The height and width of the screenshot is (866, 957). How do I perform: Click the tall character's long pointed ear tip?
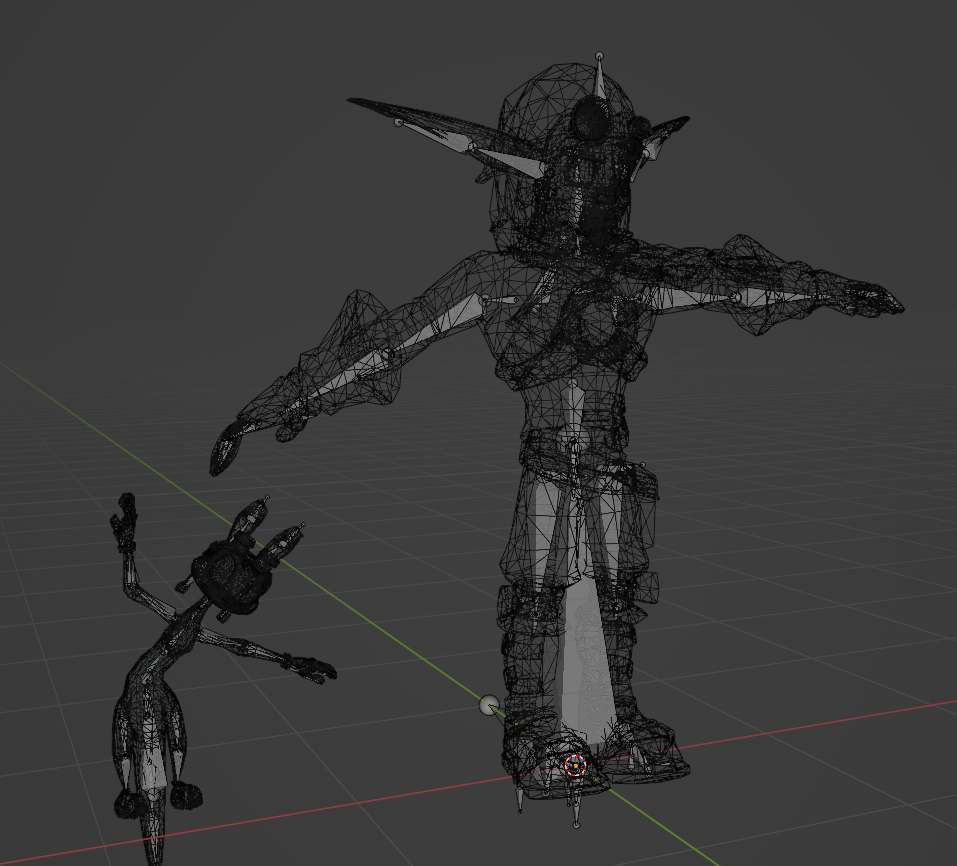tap(354, 101)
